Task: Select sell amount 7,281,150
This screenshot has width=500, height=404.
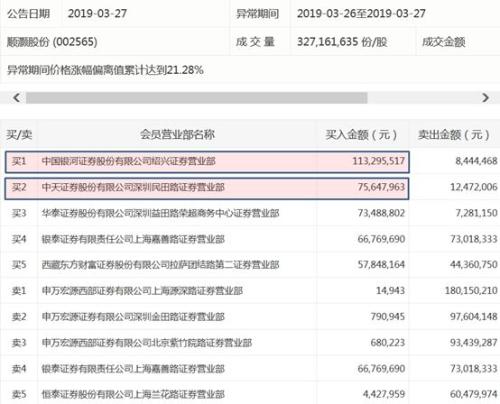Action: (476, 213)
